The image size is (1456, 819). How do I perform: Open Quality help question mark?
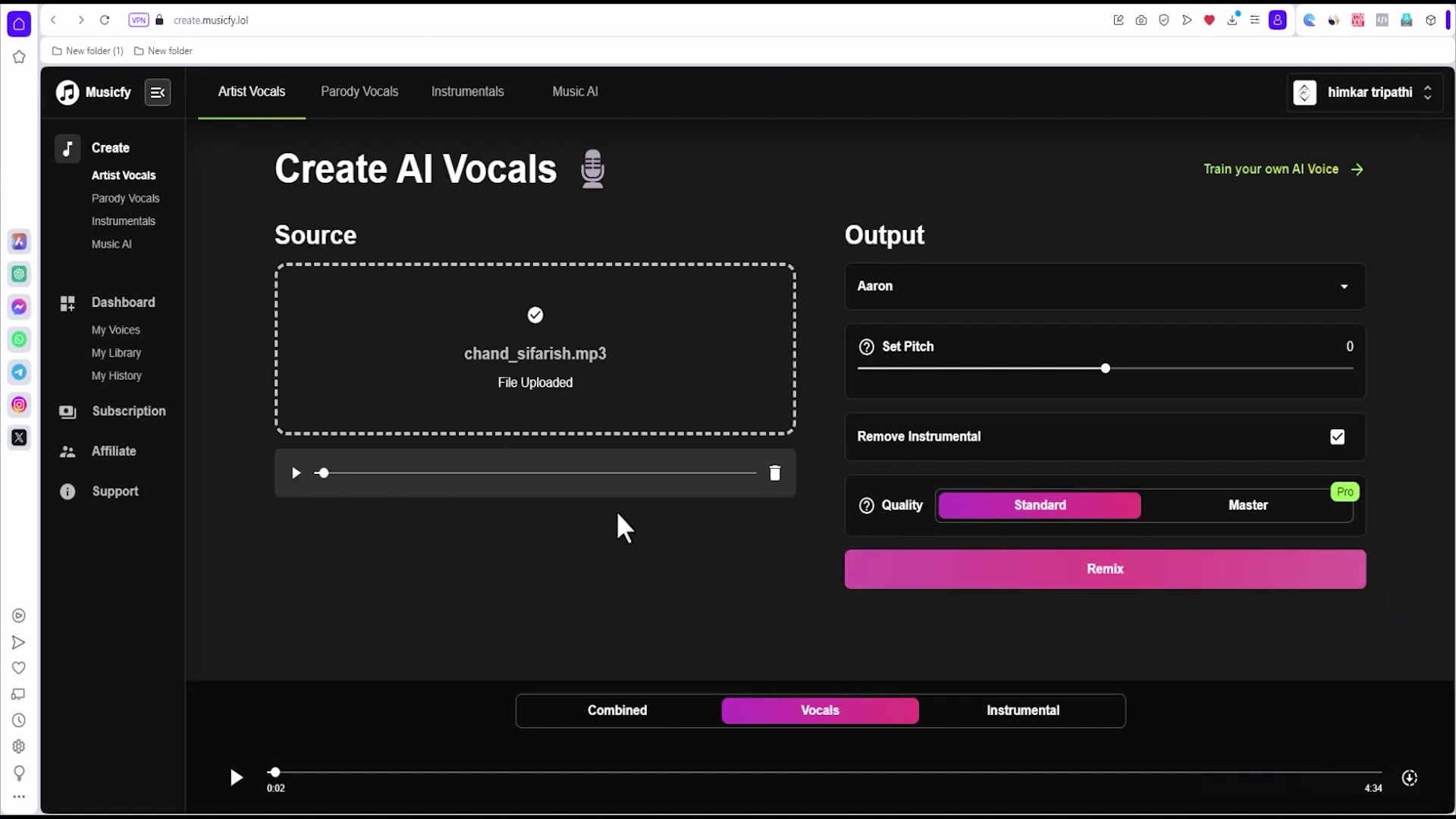click(867, 506)
